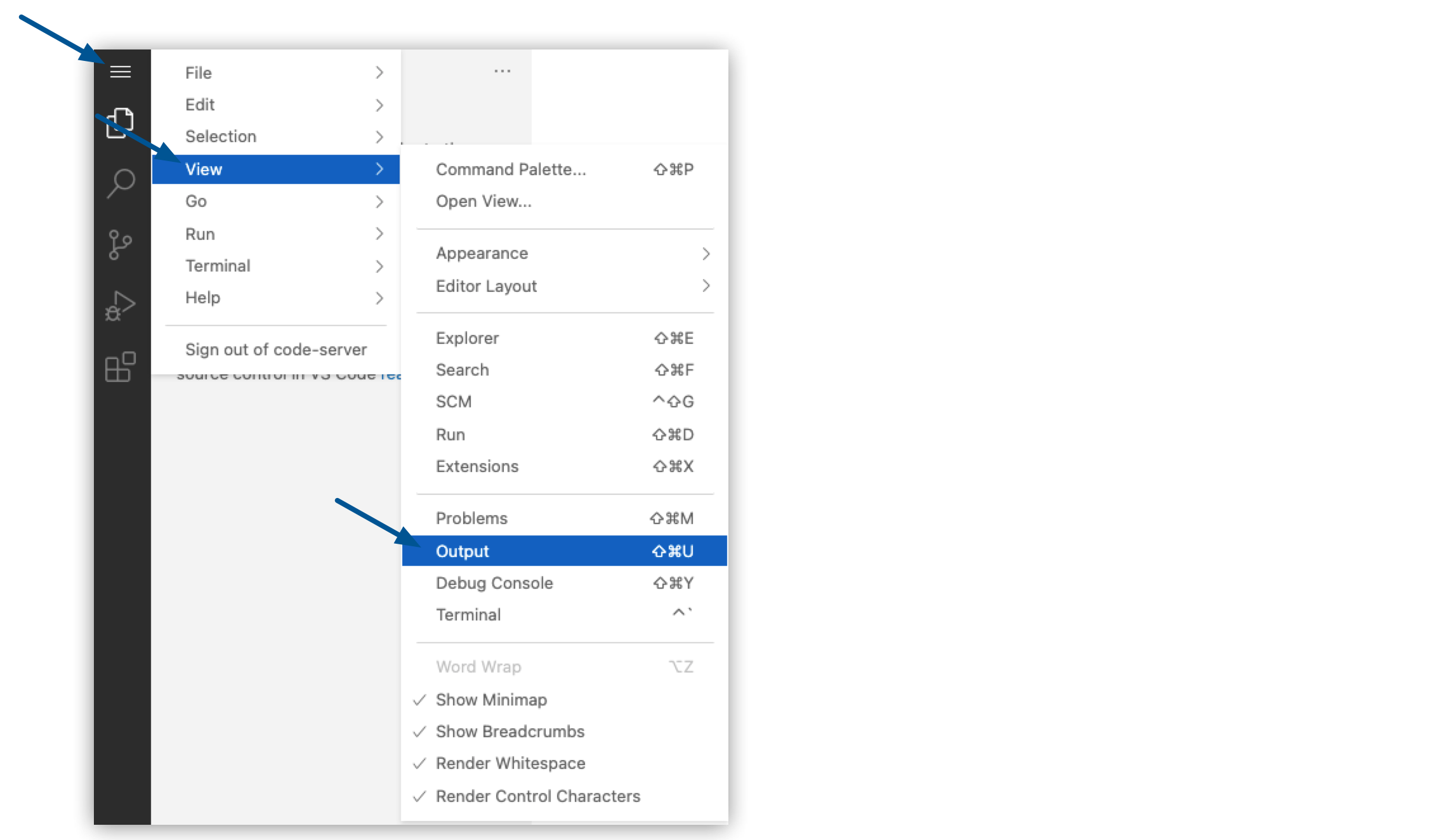Toggle Show Minimap

490,700
